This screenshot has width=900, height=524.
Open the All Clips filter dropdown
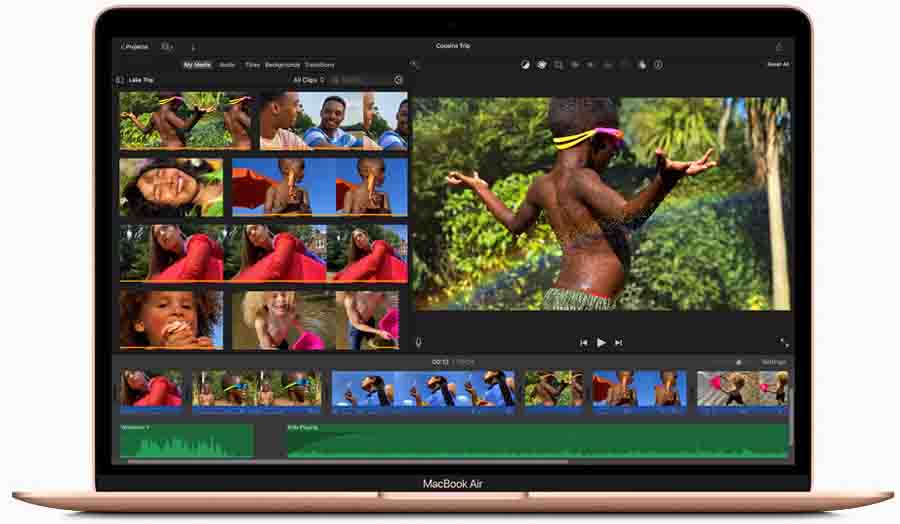(308, 80)
